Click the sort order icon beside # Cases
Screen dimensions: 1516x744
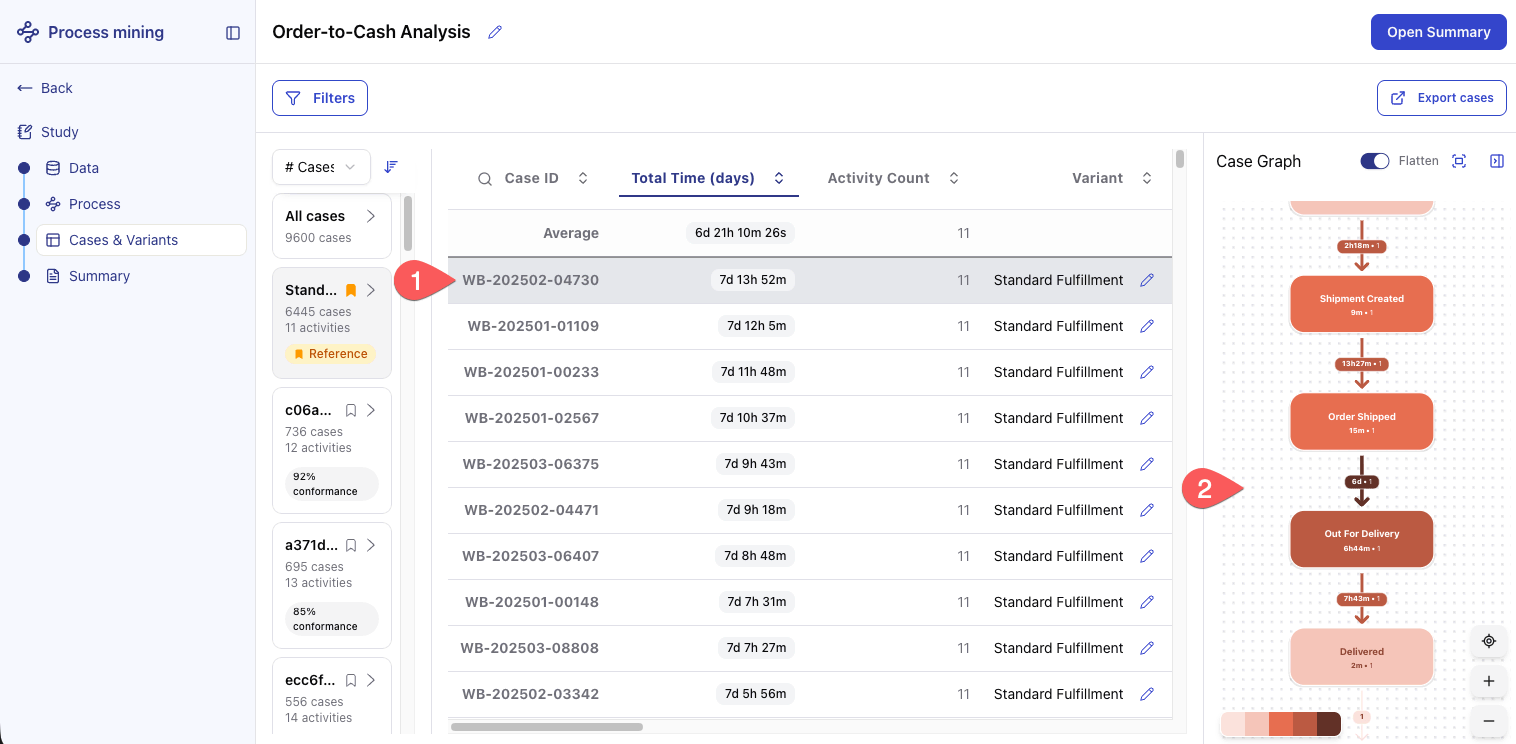391,167
